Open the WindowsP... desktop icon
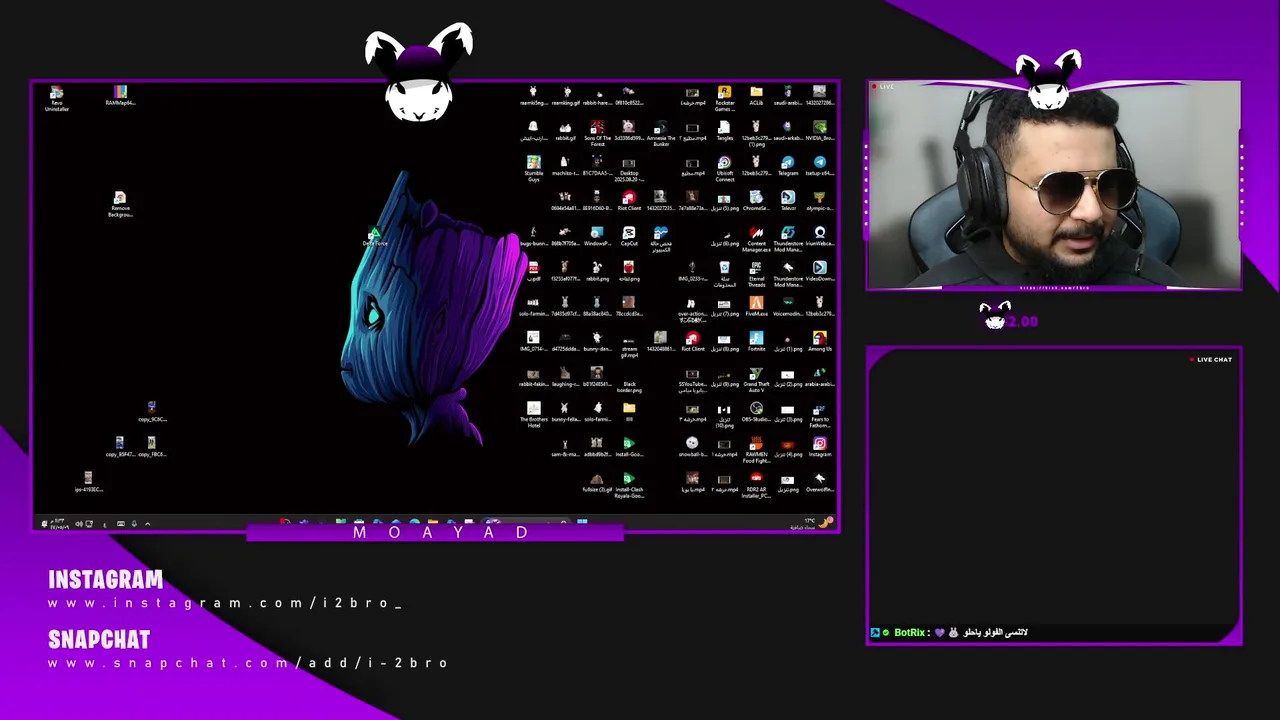 point(597,237)
